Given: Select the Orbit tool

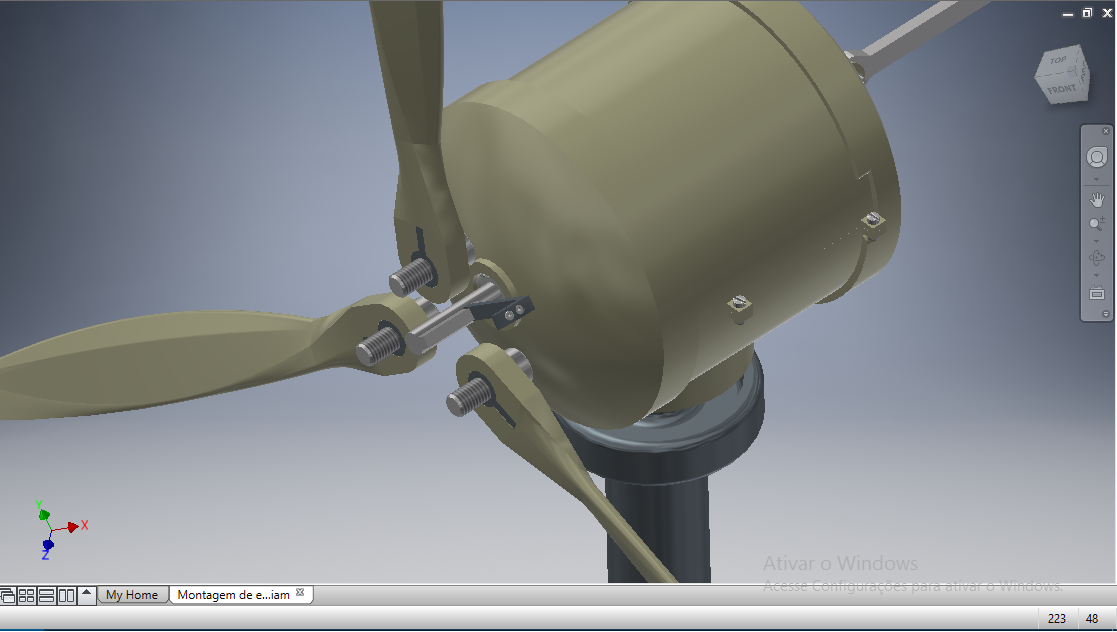Looking at the screenshot, I should coord(1096,257).
